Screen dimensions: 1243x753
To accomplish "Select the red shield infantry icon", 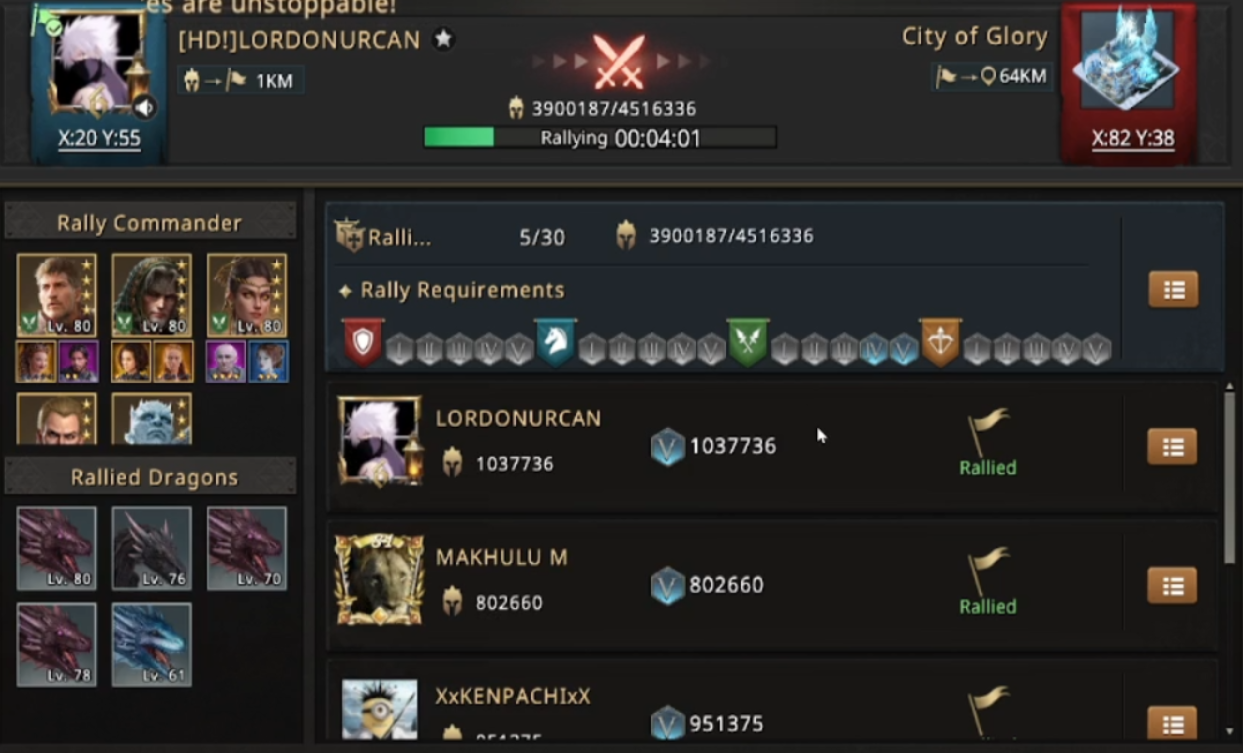I will (362, 342).
